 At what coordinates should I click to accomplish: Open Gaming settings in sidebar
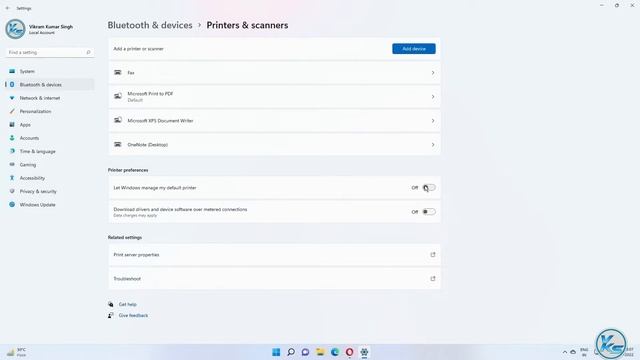tap(49, 165)
